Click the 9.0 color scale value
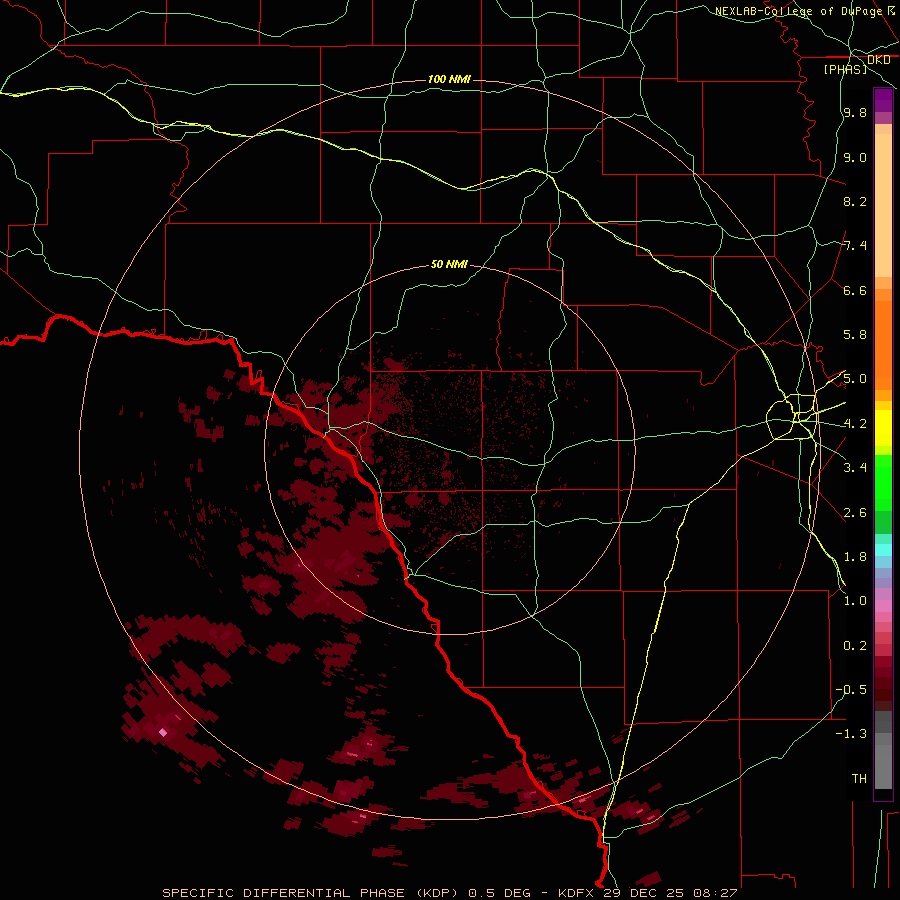The width and height of the screenshot is (900, 900). 855,157
